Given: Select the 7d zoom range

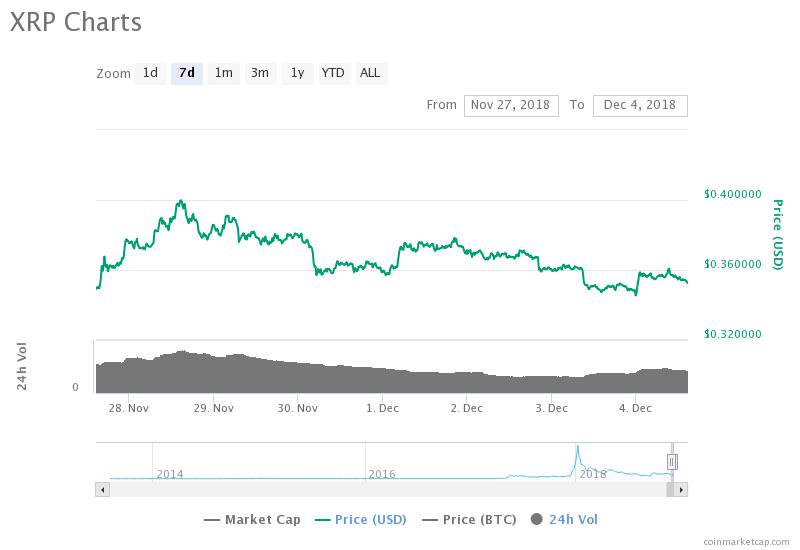Looking at the screenshot, I should (x=187, y=73).
